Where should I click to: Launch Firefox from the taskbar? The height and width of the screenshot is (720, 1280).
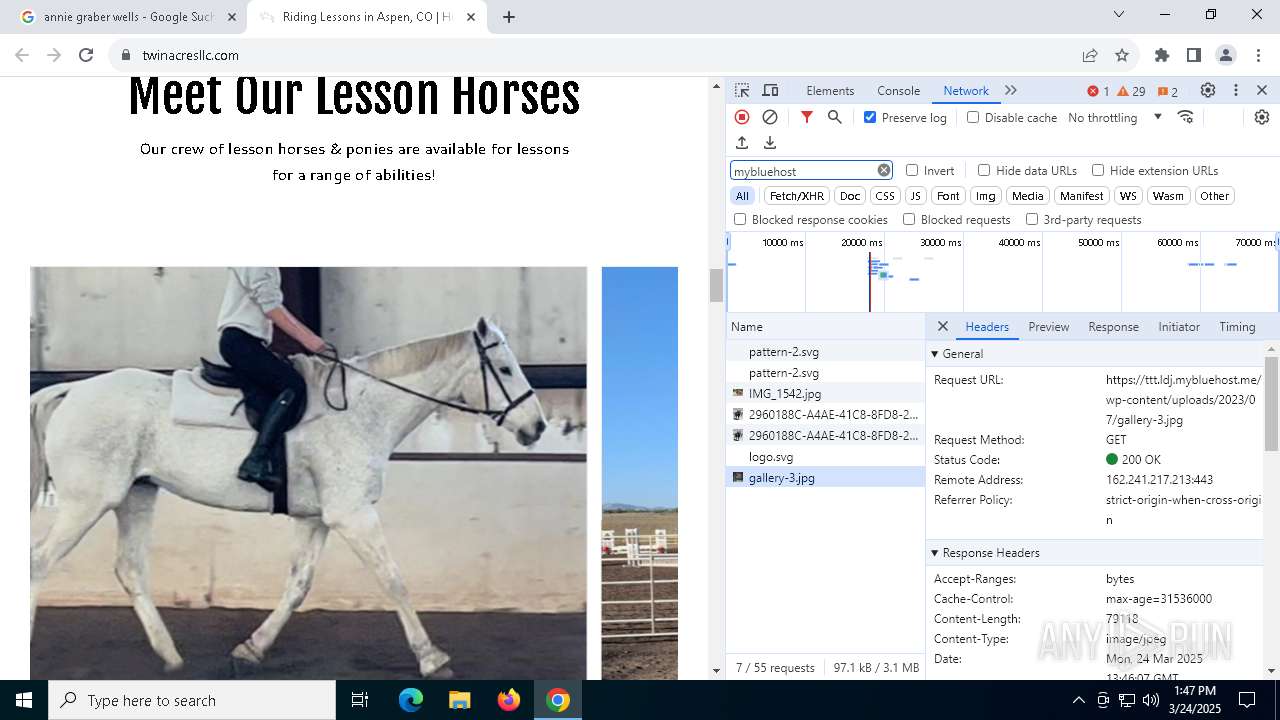(509, 700)
